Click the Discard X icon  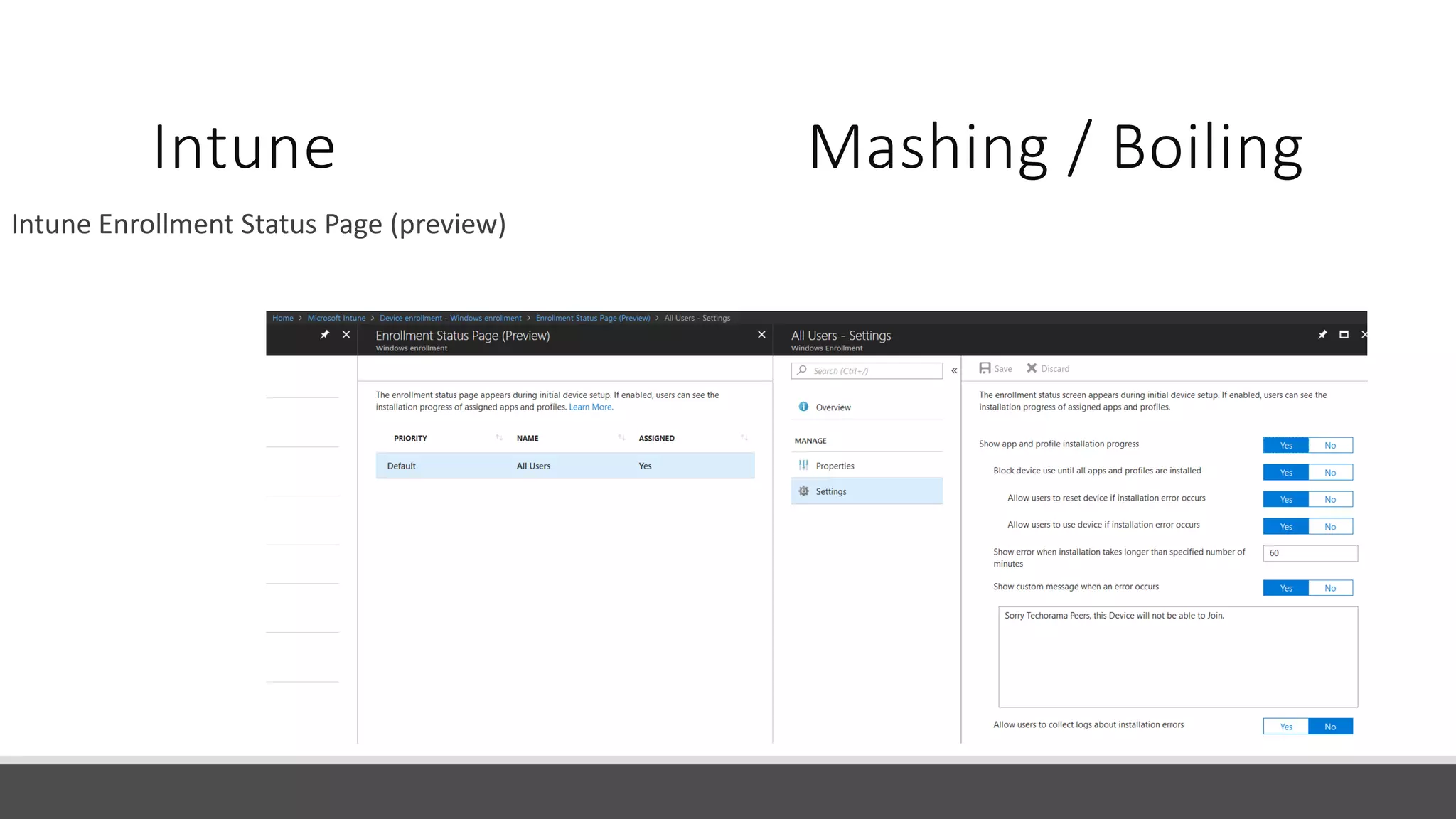pos(1032,368)
